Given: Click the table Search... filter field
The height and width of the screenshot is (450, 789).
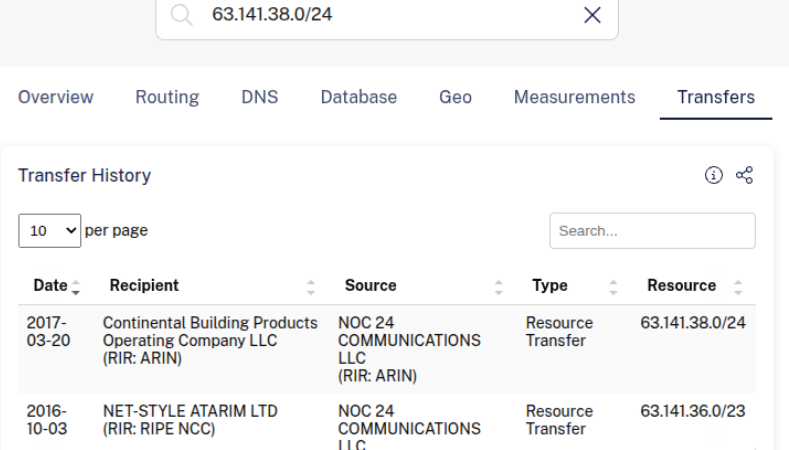Looking at the screenshot, I should click(x=652, y=231).
